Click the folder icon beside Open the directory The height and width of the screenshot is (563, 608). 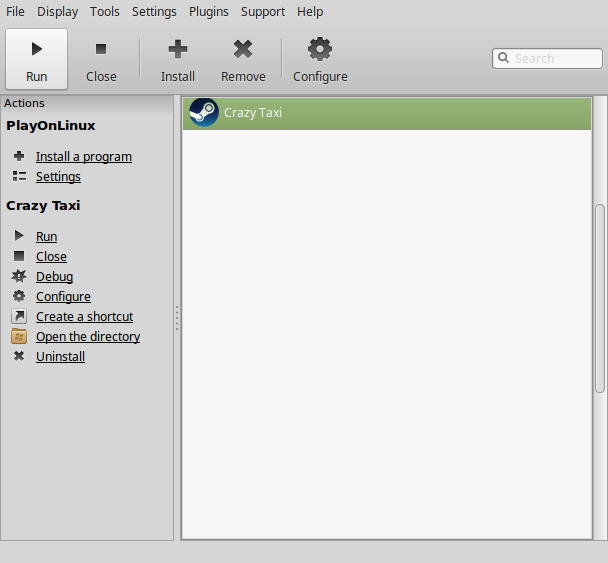point(19,336)
